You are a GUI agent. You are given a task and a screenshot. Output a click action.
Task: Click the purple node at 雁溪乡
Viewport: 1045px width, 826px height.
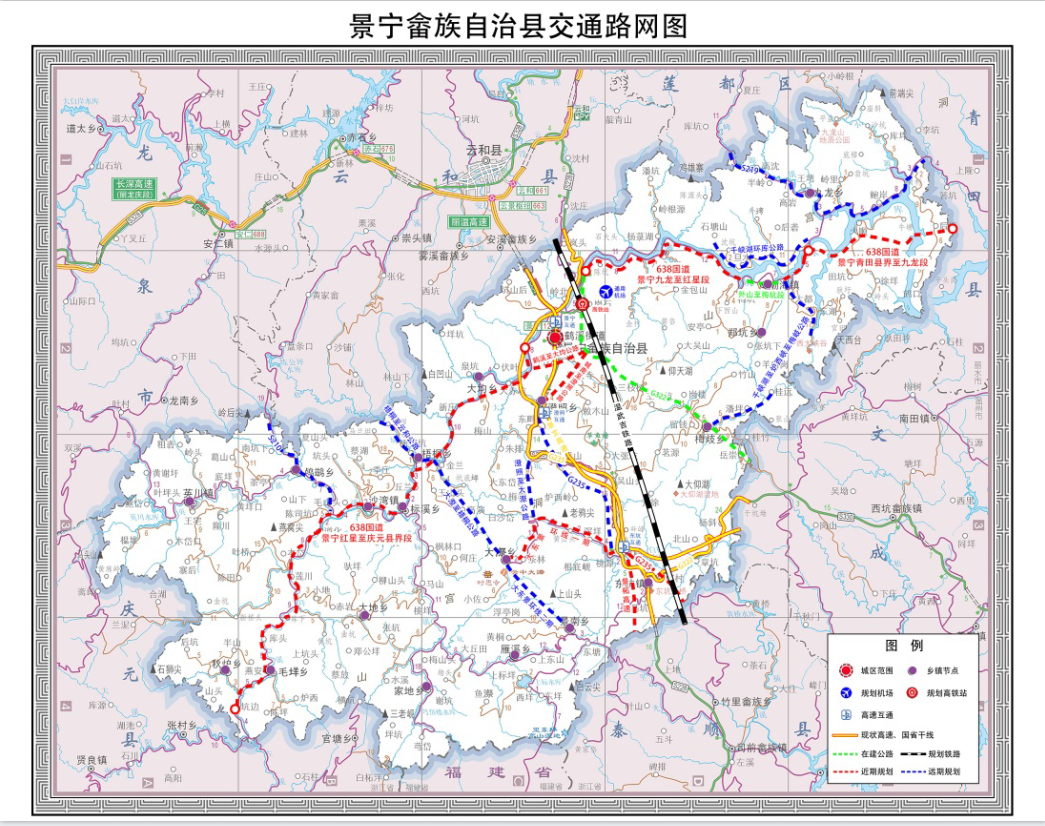pyautogui.click(x=515, y=655)
